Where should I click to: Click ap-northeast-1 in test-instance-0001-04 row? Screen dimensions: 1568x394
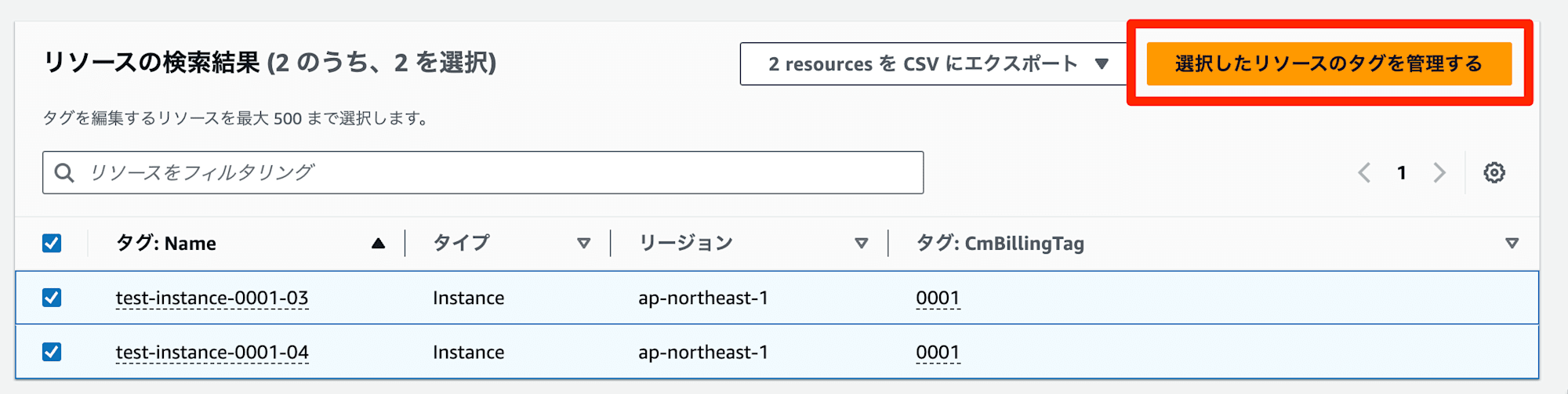[703, 352]
